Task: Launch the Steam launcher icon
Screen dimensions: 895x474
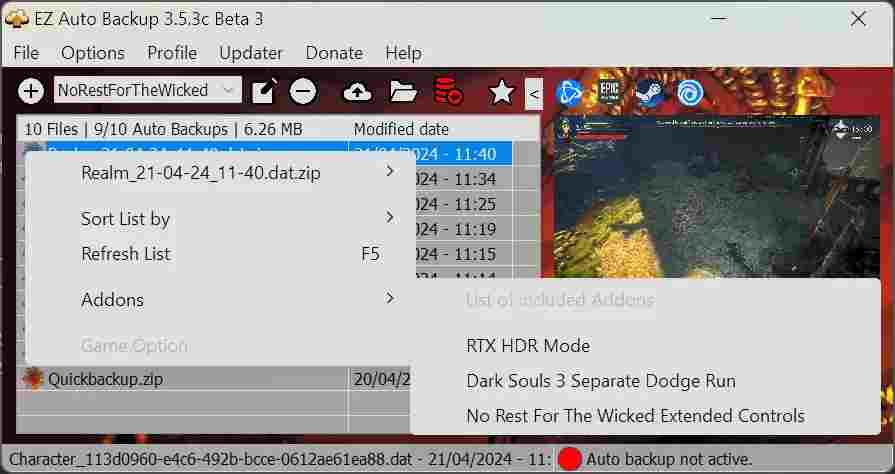Action: coord(650,93)
